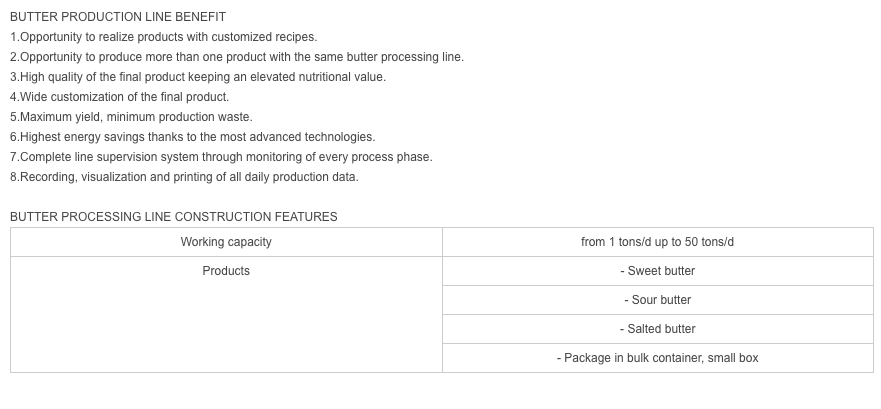Click the second benefit about one processing line
The width and height of the screenshot is (881, 409).
click(x=237, y=57)
